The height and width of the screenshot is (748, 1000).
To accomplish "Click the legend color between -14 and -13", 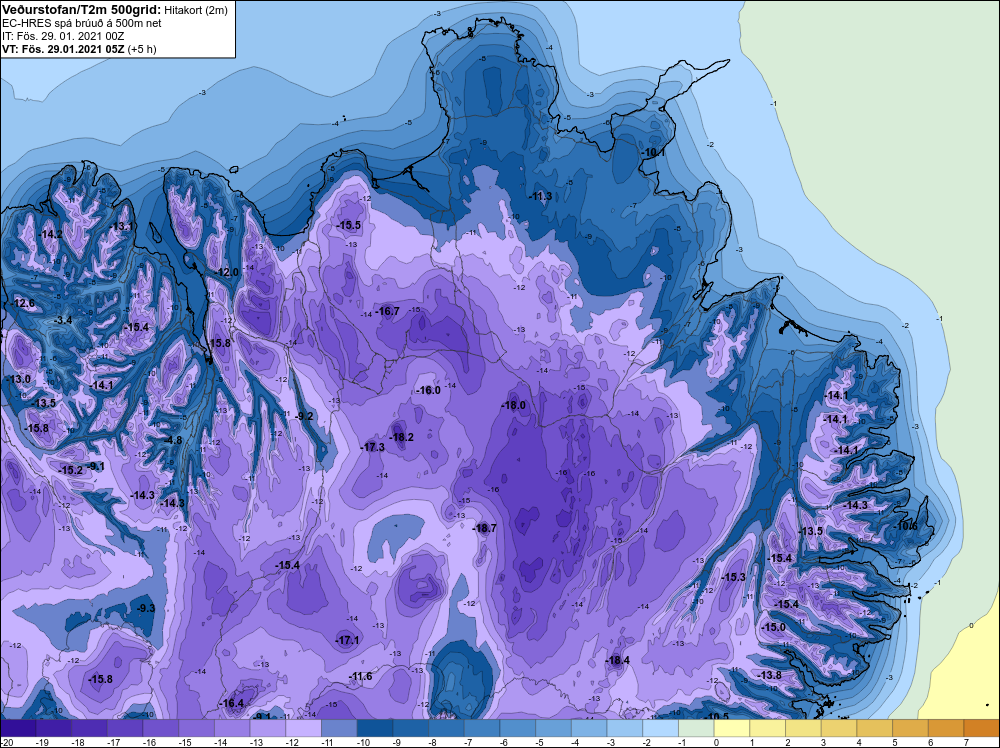I will tap(232, 728).
